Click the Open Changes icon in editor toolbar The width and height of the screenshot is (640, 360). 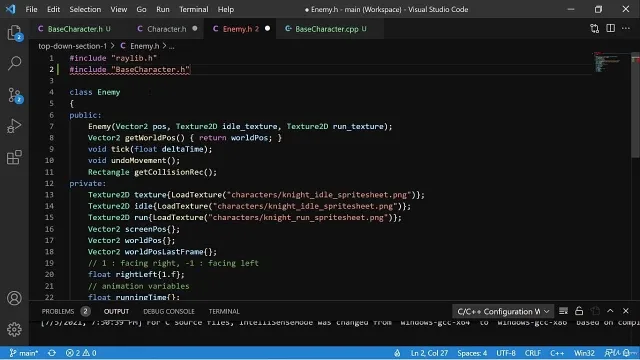pos(595,29)
